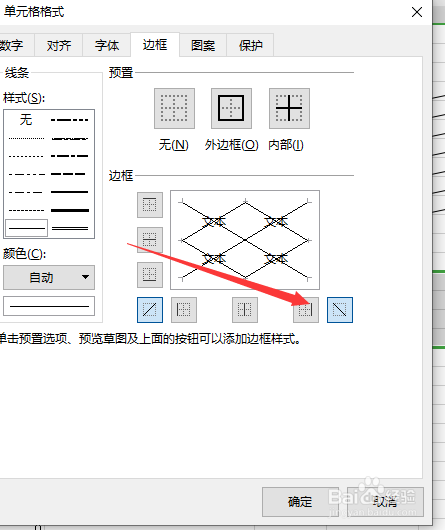Switch to the 保护 tab
This screenshot has height=530, width=445.
click(250, 45)
